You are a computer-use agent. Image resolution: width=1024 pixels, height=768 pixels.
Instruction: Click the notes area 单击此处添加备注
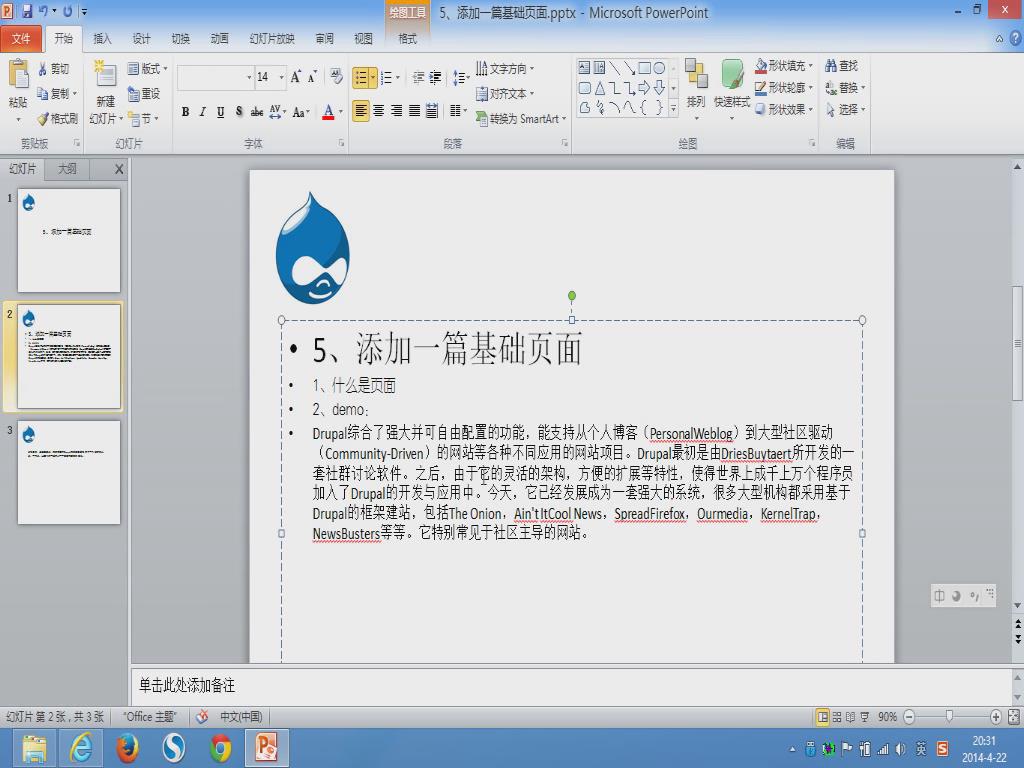click(x=571, y=685)
